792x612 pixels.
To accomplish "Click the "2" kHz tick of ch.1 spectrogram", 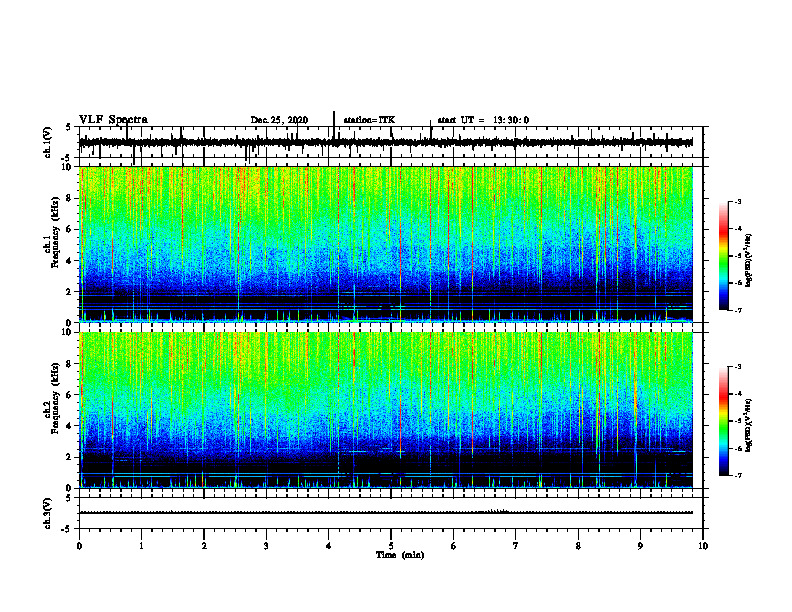I will (70, 292).
